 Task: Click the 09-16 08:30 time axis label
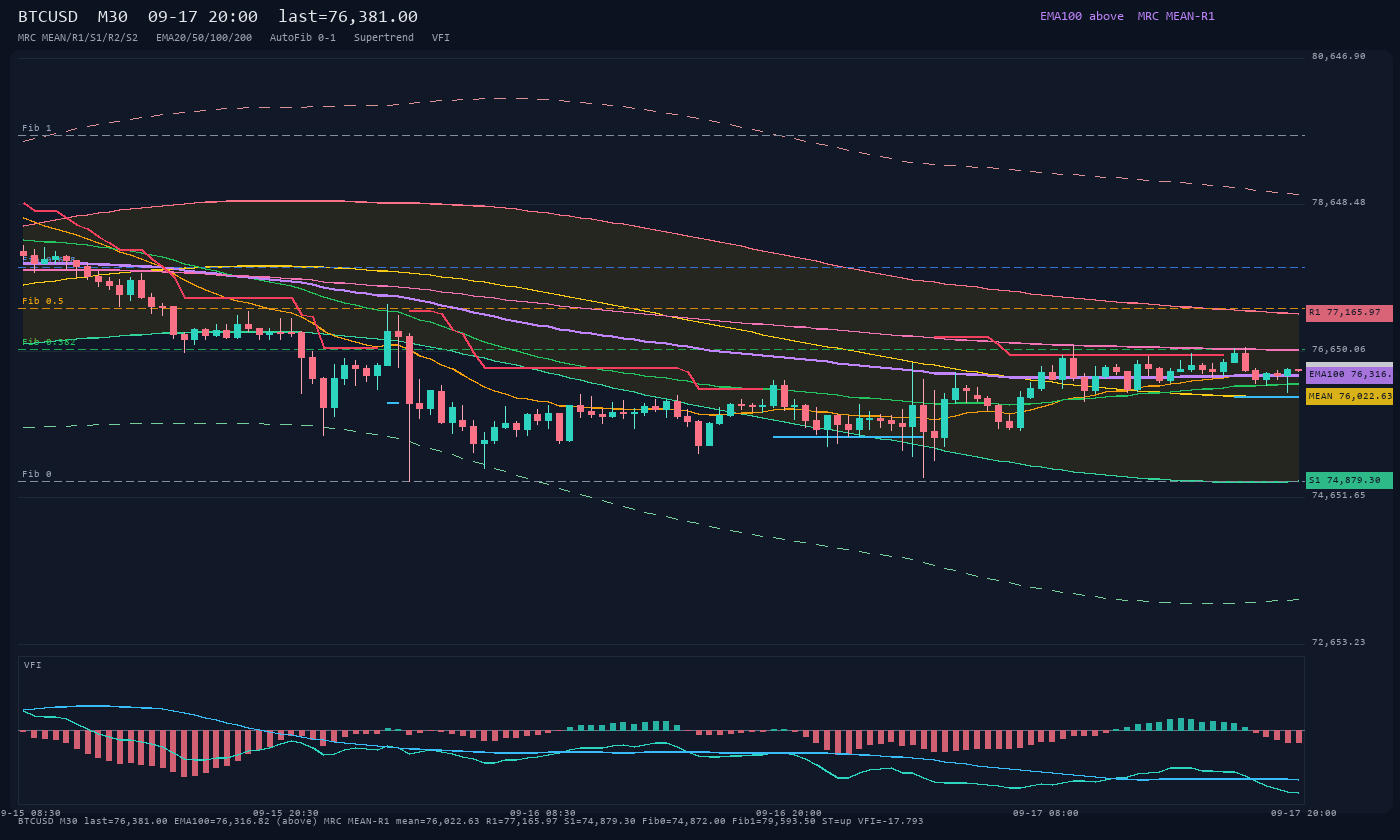(543, 813)
